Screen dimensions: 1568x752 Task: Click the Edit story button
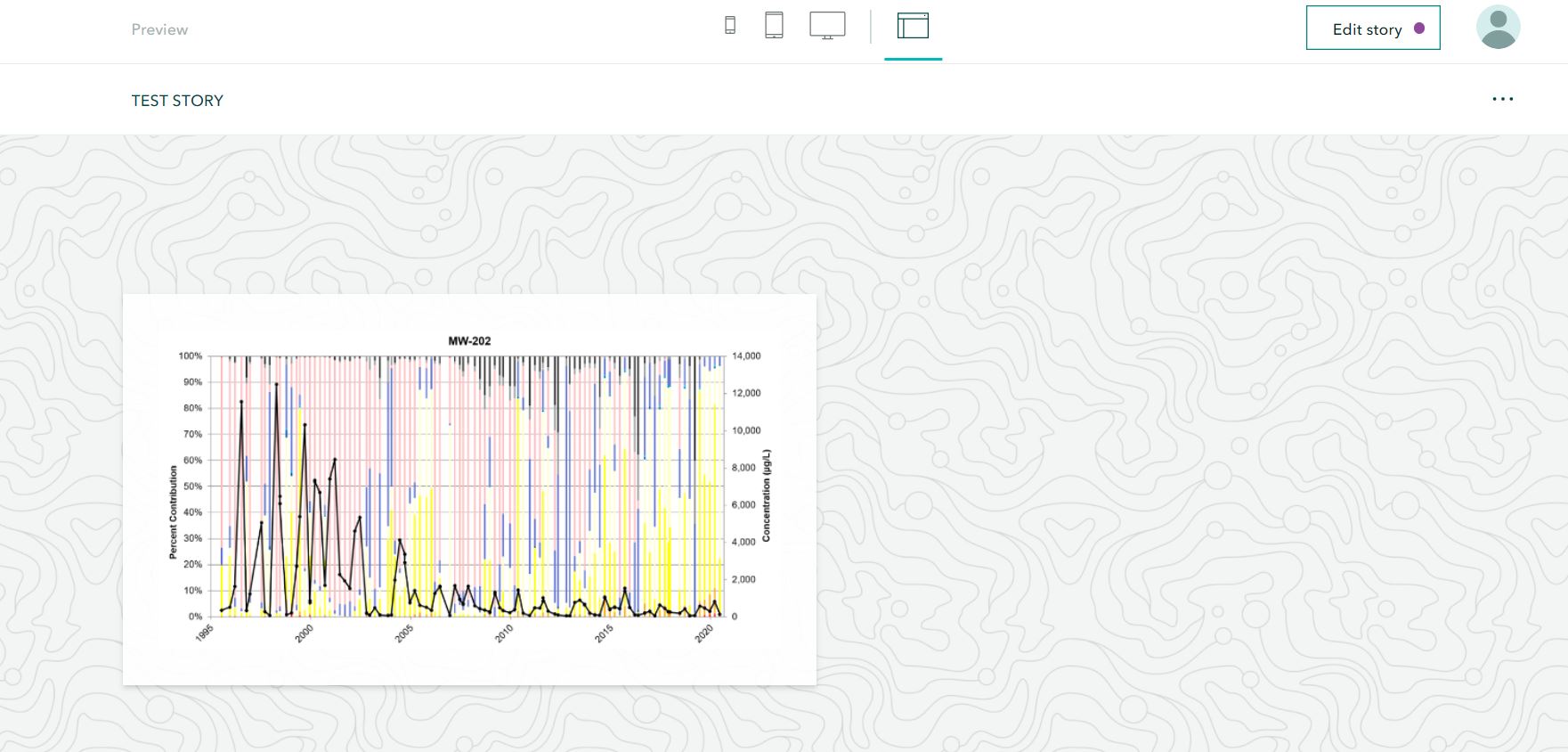[1373, 29]
